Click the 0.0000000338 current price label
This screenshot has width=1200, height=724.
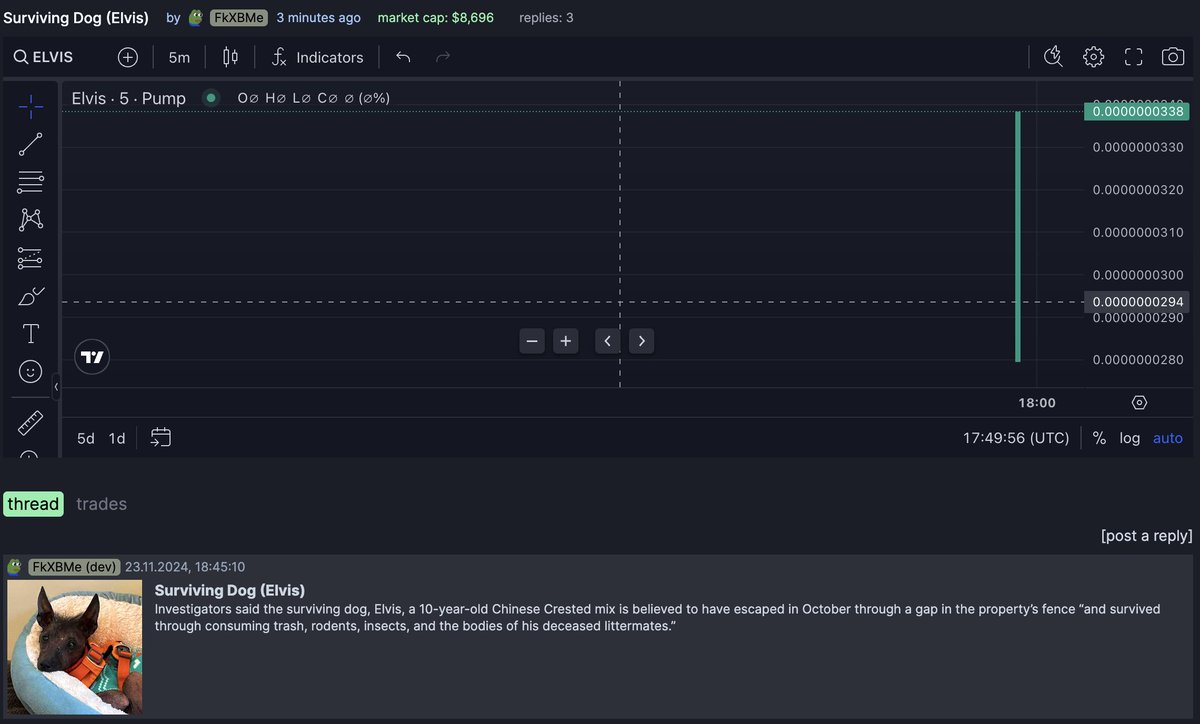1137,111
